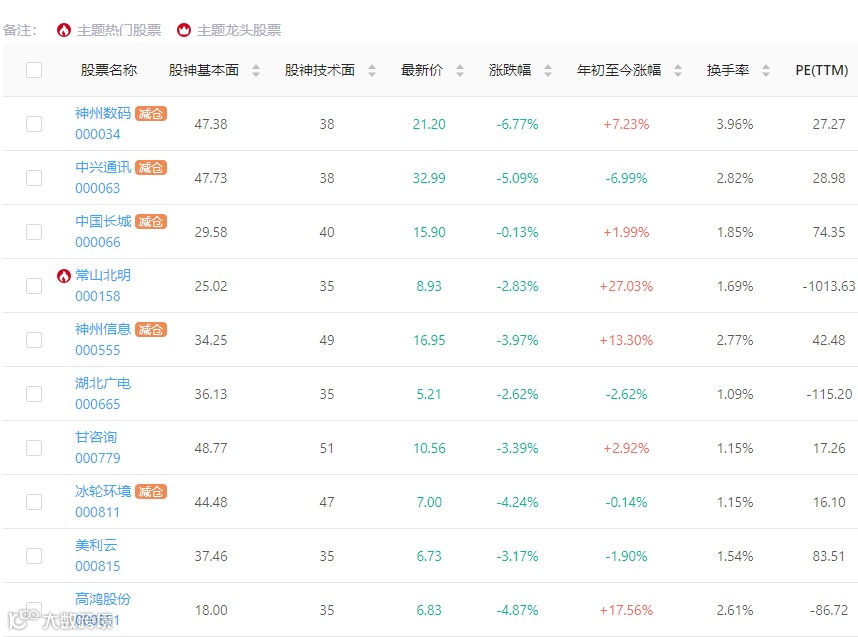
Task: Click stock code 000066
Action: pos(97,242)
